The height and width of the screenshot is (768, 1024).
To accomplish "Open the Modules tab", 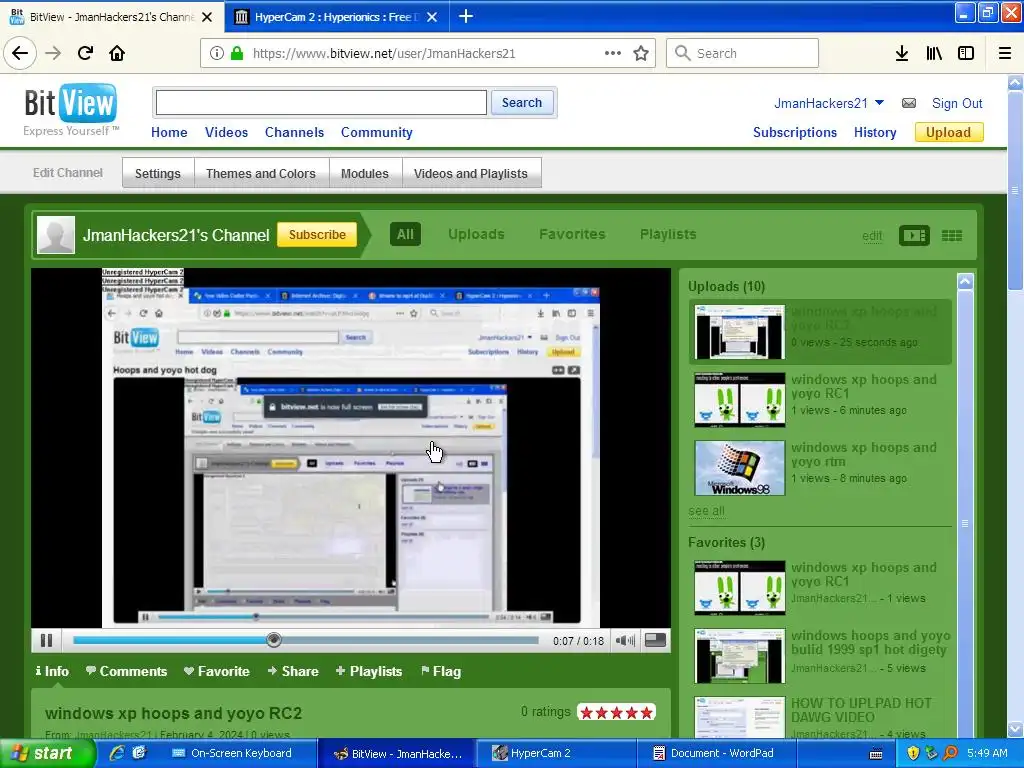I will coord(364,173).
